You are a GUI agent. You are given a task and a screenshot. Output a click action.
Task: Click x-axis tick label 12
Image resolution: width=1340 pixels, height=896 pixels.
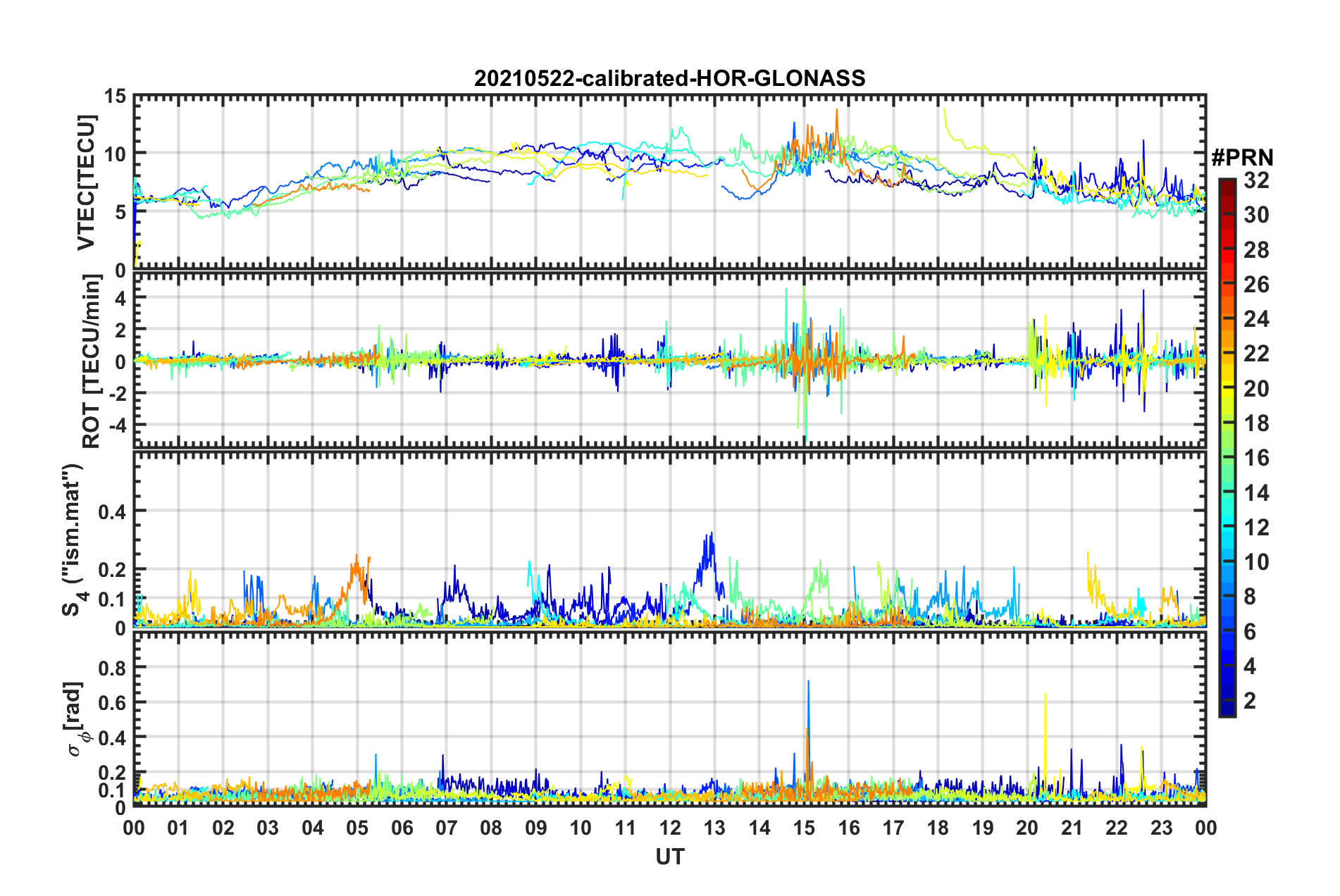tap(669, 828)
